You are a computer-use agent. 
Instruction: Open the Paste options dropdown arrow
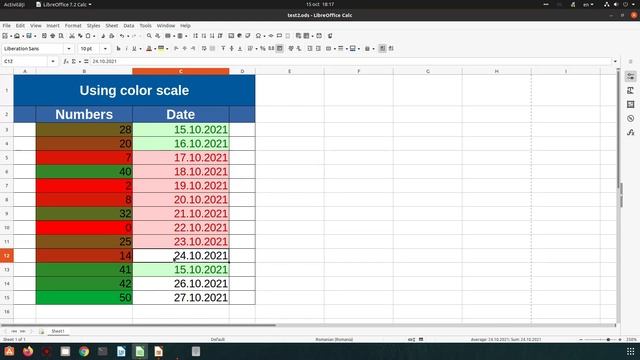click(x=93, y=36)
